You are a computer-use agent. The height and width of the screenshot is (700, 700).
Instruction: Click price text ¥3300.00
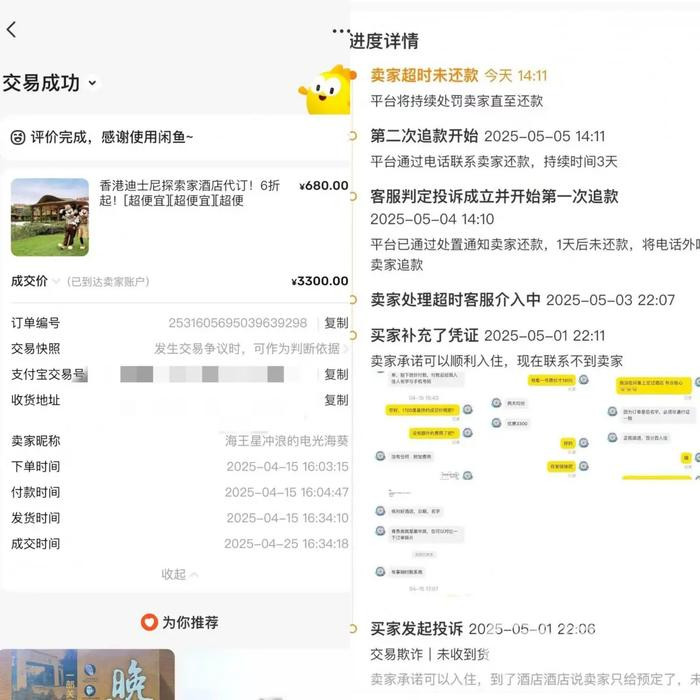[x=320, y=281]
